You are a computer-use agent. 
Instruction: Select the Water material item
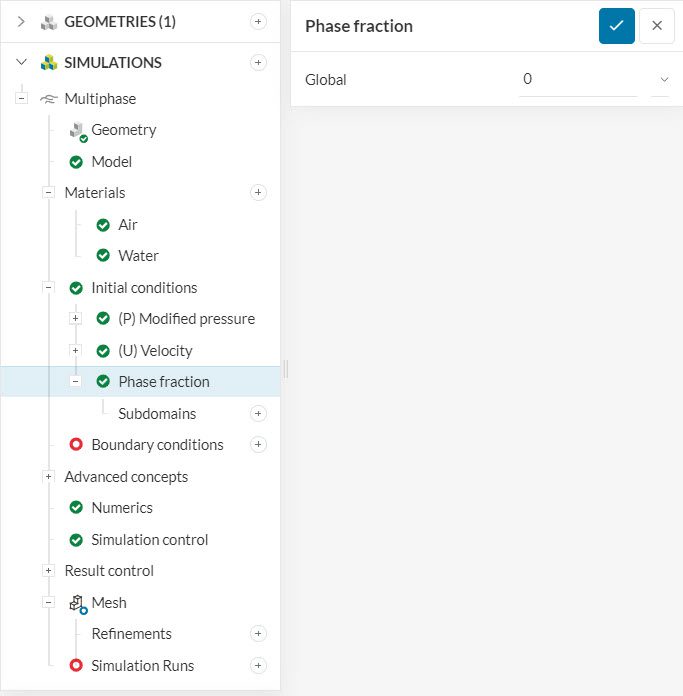click(x=138, y=256)
